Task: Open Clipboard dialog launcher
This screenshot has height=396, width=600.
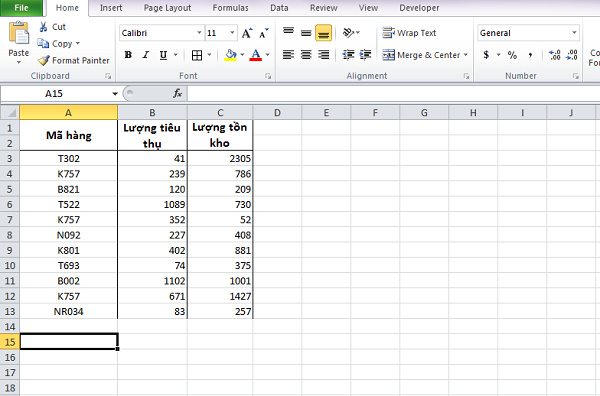Action: (108, 77)
